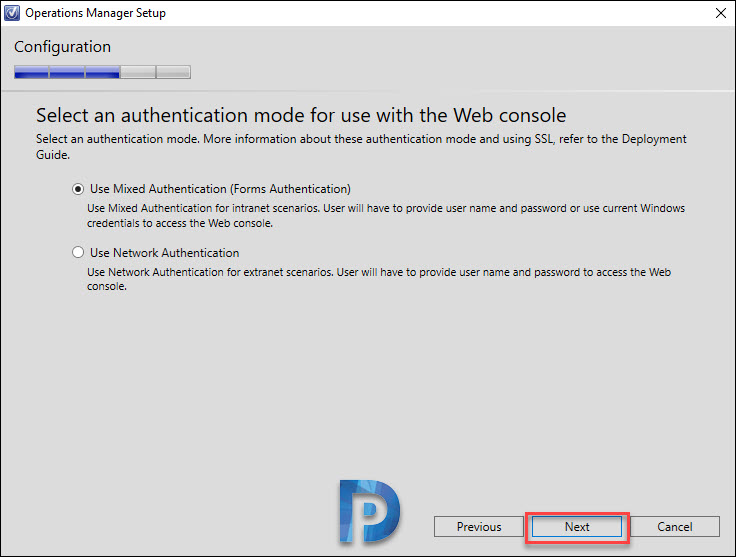736x557 pixels.
Task: Go to the Next setup step
Action: (x=577, y=526)
